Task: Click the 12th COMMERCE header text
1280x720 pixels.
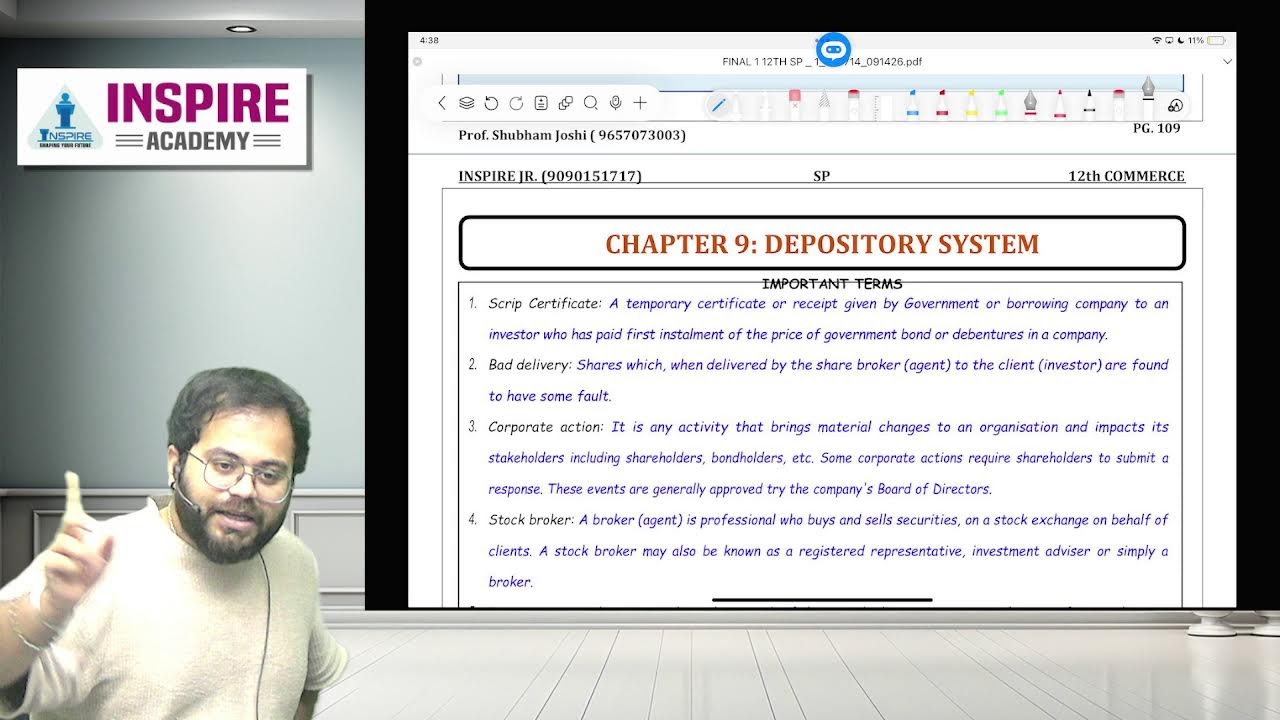Action: pos(1126,176)
